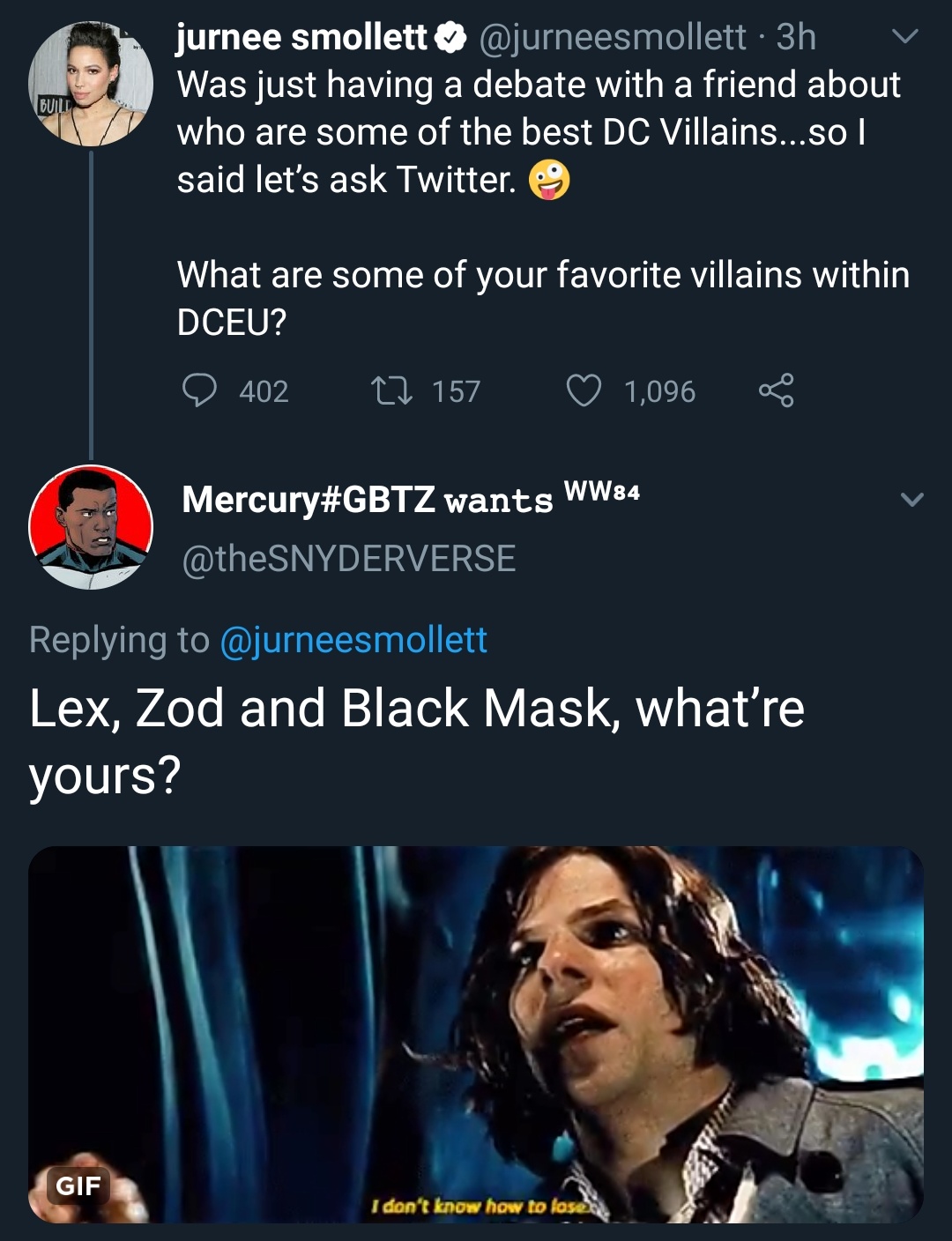Screen dimensions: 952x1241
Task: Open the reply icon on jurnee smollett's tweet
Action: 202,391
